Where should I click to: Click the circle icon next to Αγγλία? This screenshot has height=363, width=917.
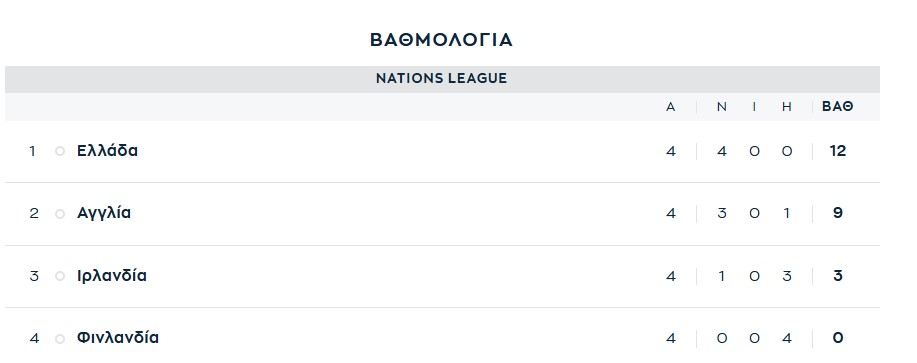pyautogui.click(x=60, y=214)
